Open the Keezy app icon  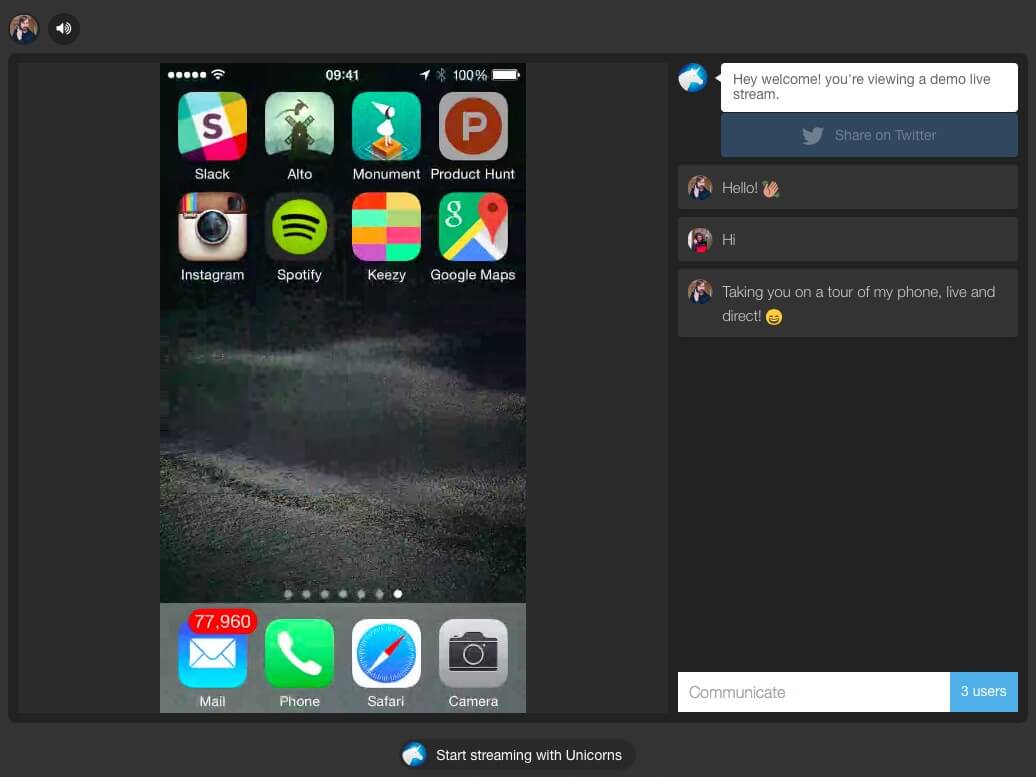387,227
